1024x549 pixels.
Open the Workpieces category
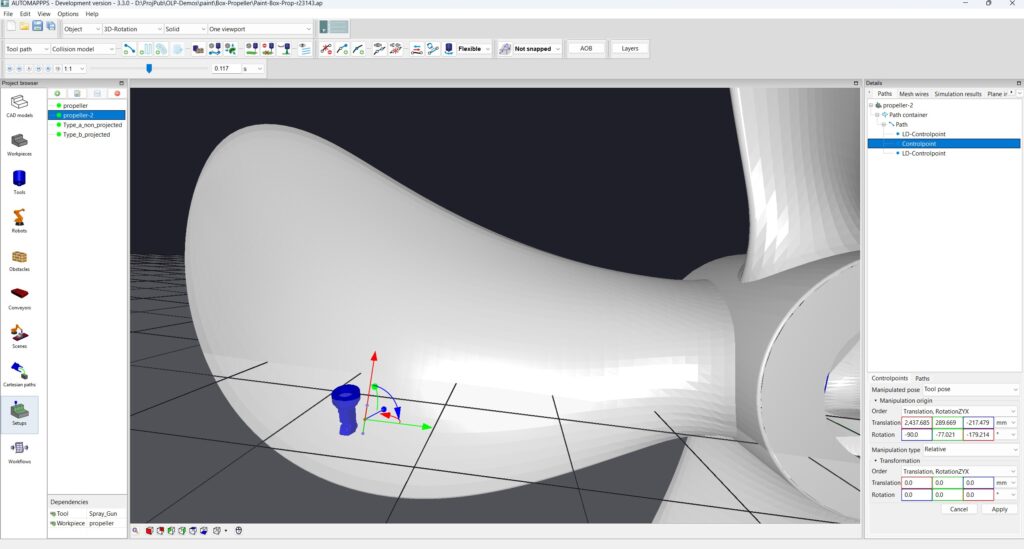pos(19,144)
